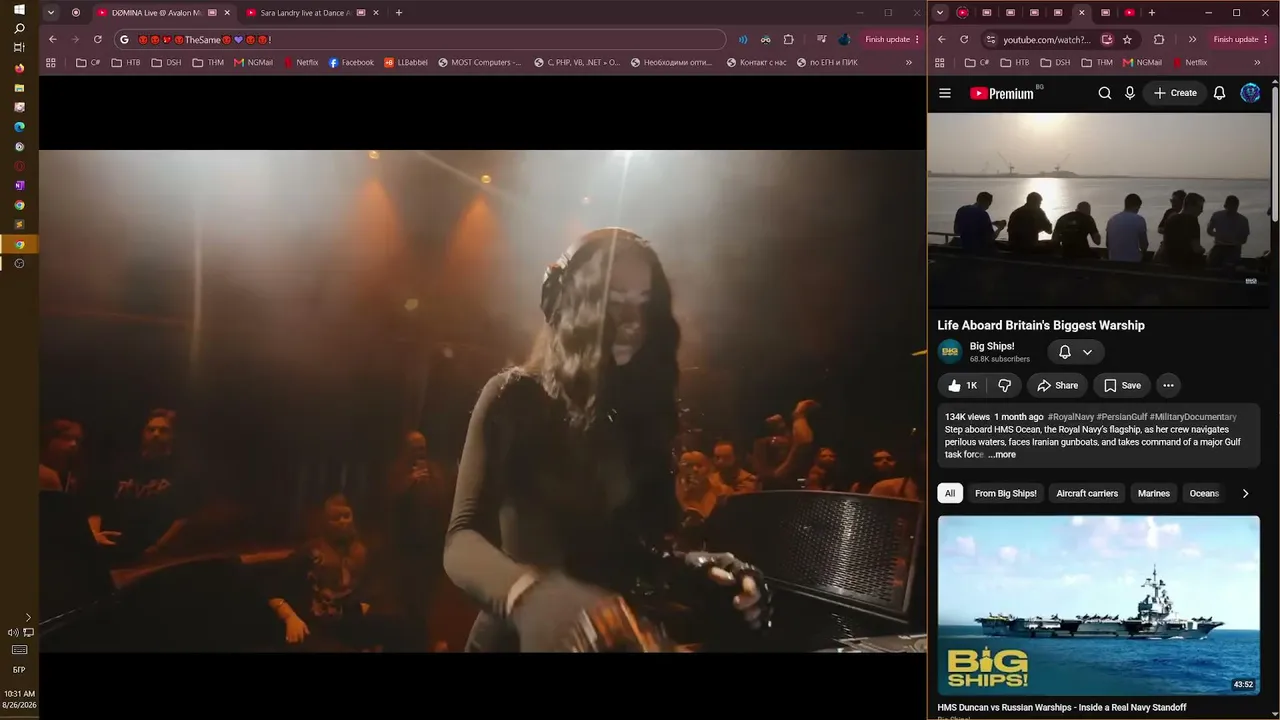Screen dimensions: 1280x720
Task: Select the Oceans filter chip
Action: pyautogui.click(x=1204, y=493)
